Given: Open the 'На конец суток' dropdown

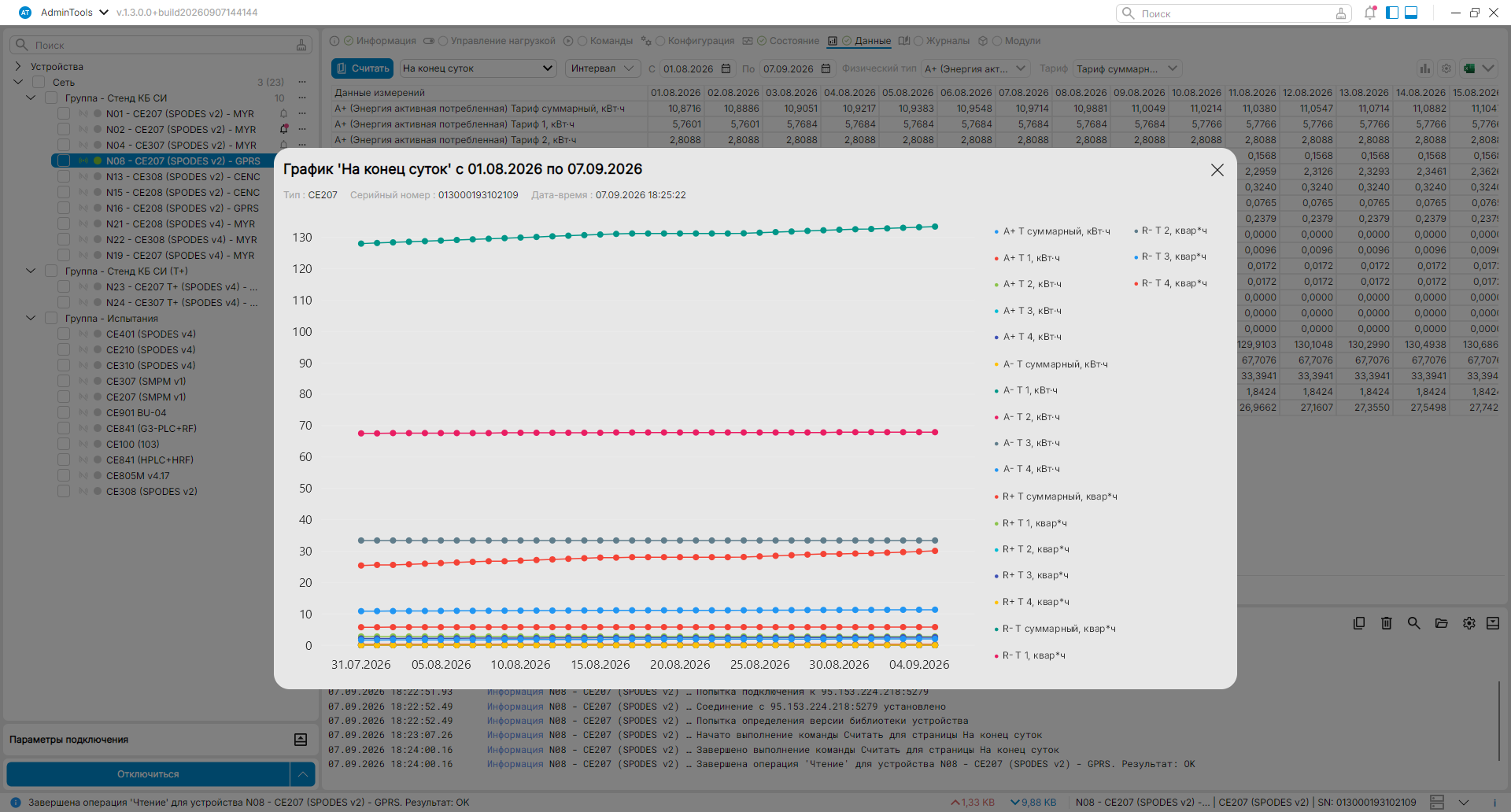Looking at the screenshot, I should click(478, 68).
